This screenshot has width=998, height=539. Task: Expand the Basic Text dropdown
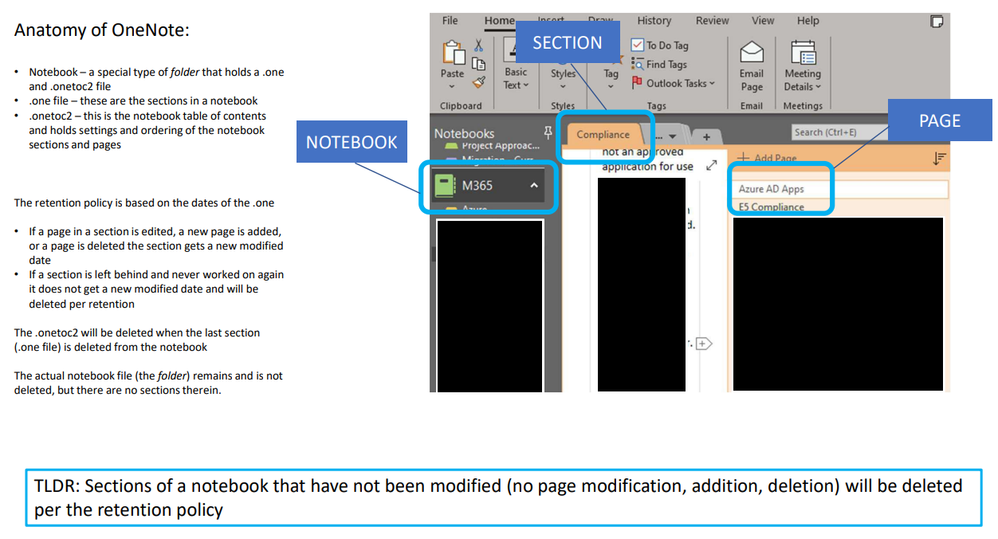pyautogui.click(x=526, y=85)
